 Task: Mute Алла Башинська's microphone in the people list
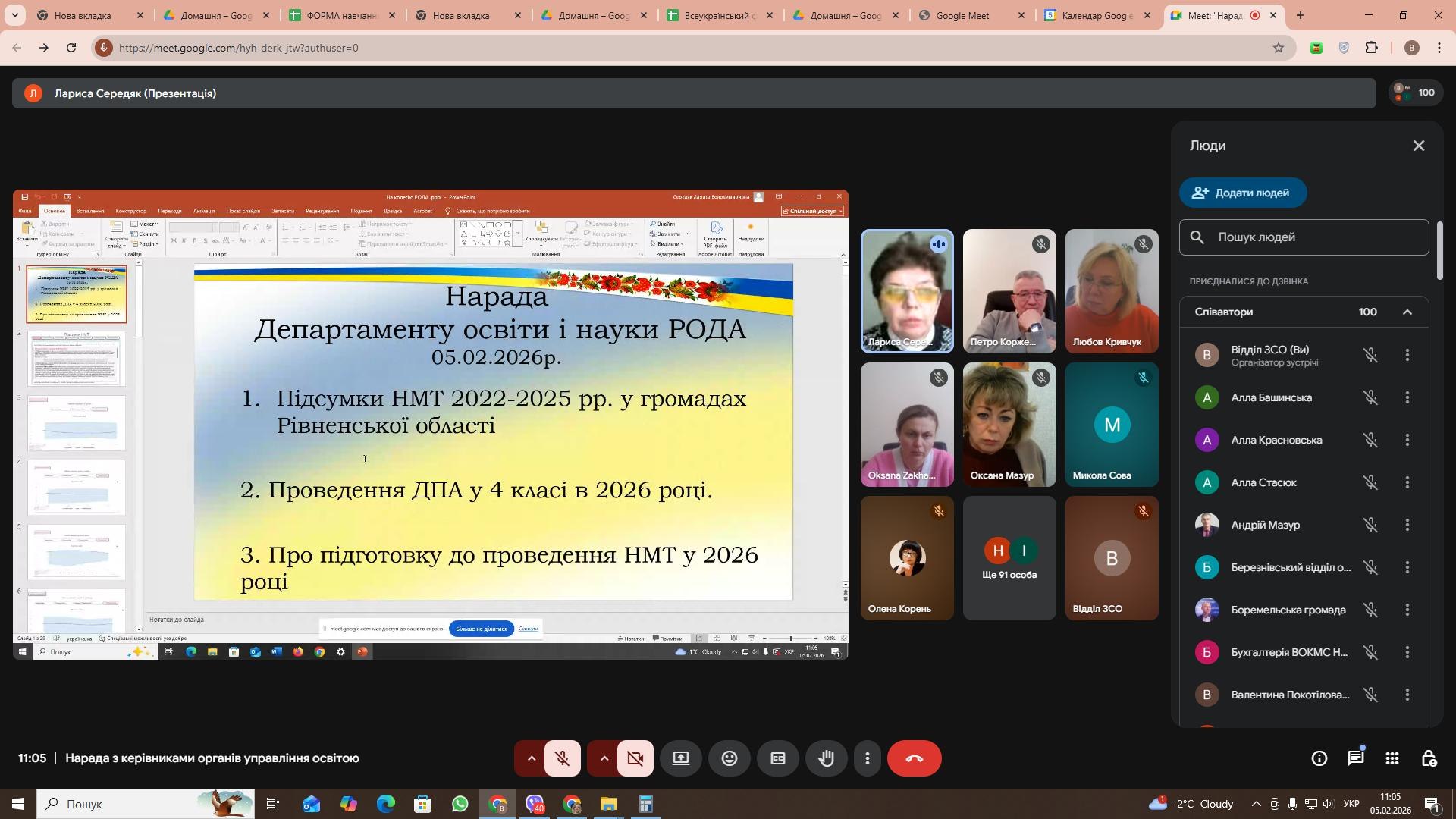click(x=1370, y=397)
